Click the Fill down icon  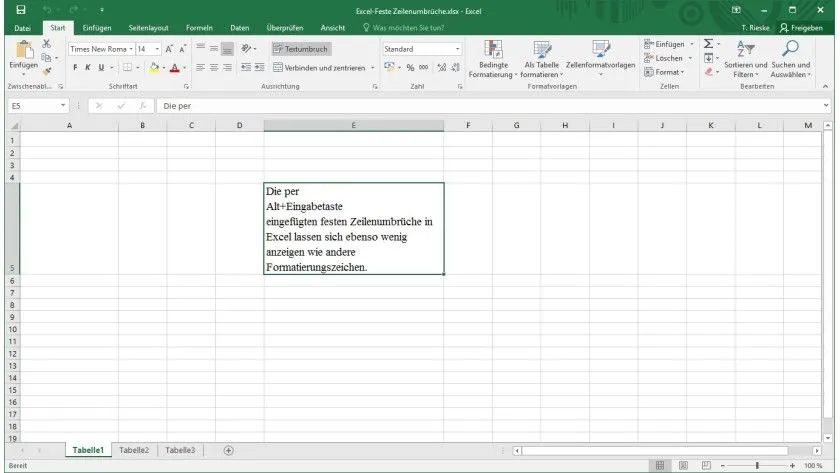(x=708, y=58)
